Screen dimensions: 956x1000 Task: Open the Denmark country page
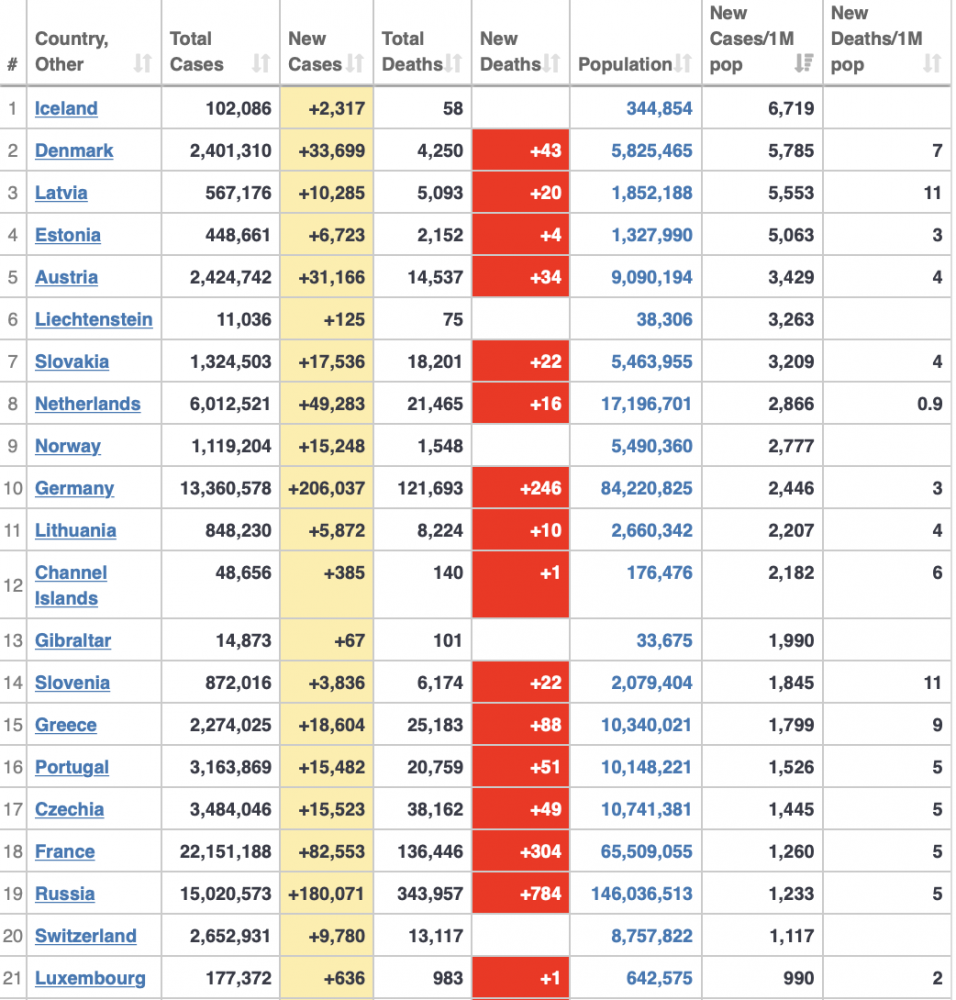pyautogui.click(x=74, y=151)
